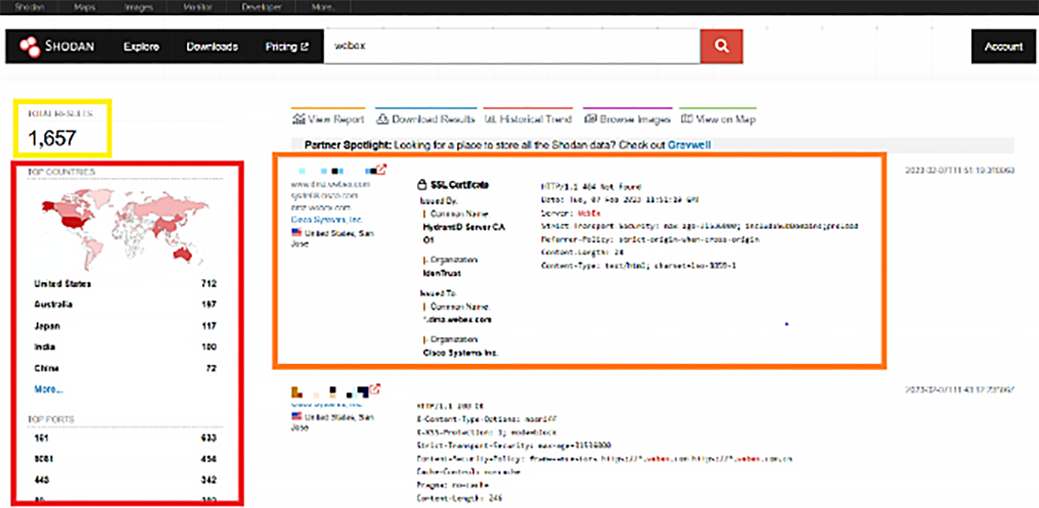Open Maps in the top bar

point(85,7)
